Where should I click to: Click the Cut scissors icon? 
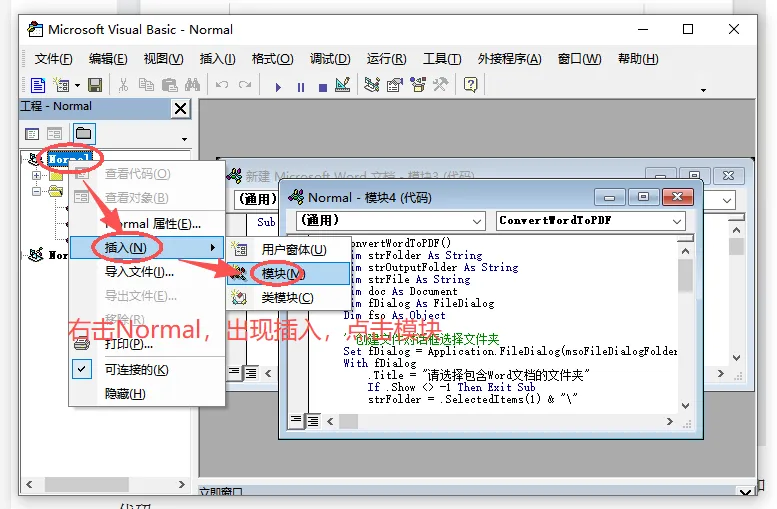[x=123, y=85]
